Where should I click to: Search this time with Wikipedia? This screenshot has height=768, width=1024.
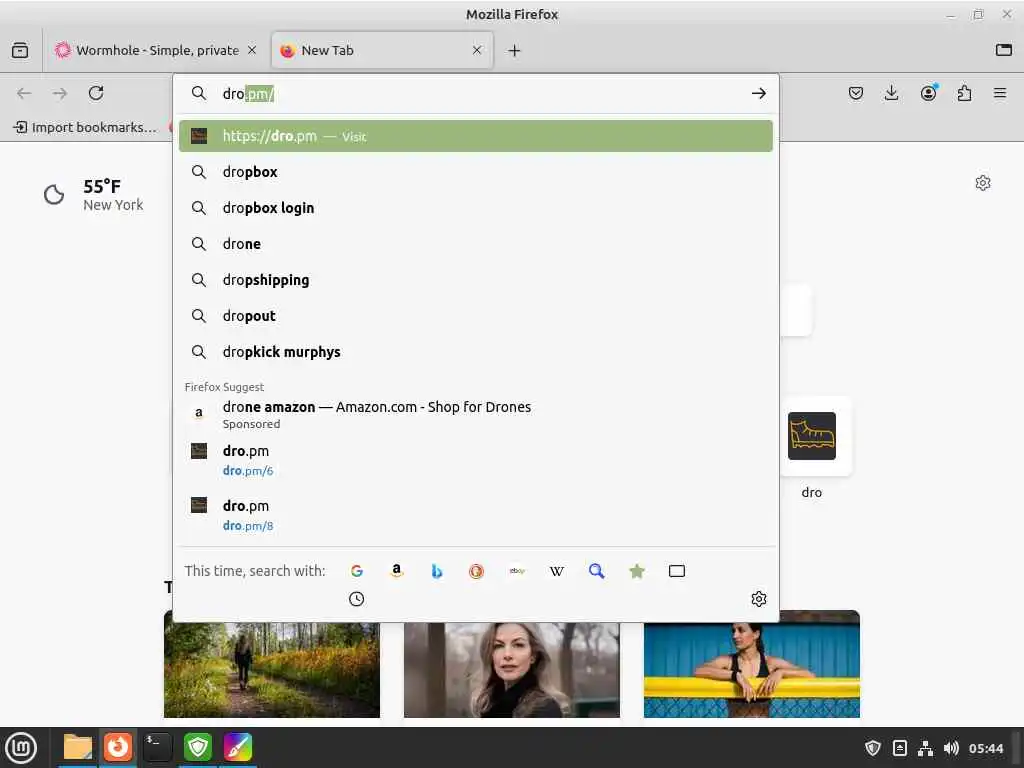[556, 571]
